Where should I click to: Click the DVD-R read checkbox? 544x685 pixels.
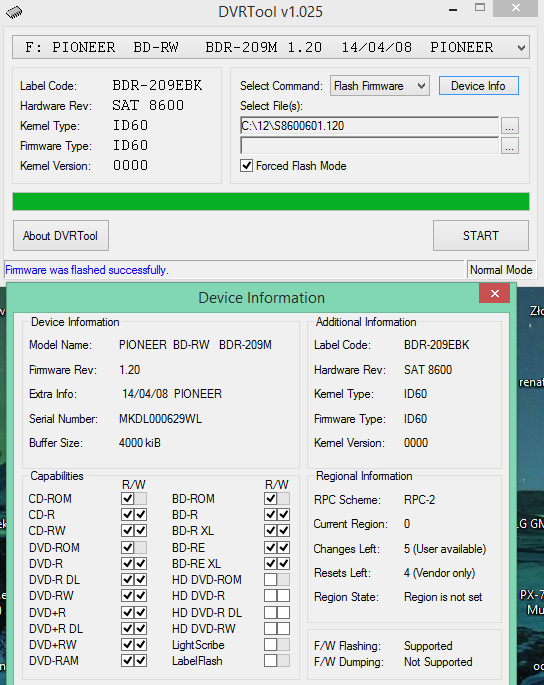[127, 563]
